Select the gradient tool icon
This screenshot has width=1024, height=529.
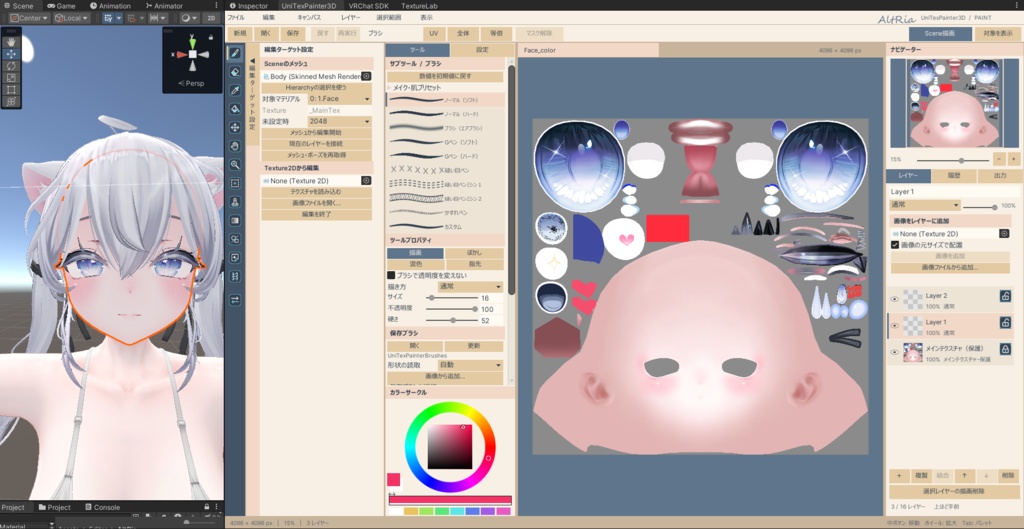point(235,221)
